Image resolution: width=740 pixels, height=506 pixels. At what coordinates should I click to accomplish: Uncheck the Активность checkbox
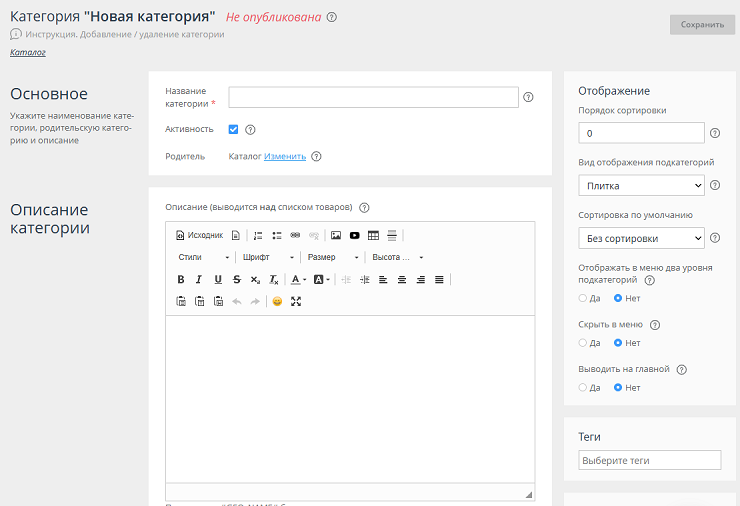point(233,129)
